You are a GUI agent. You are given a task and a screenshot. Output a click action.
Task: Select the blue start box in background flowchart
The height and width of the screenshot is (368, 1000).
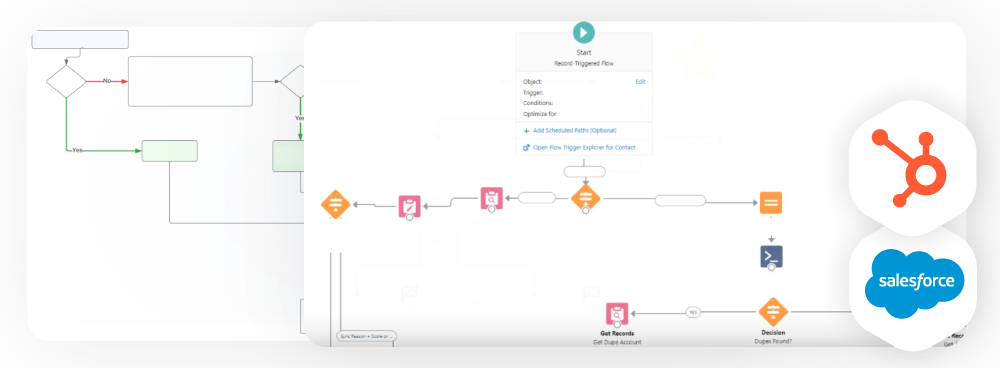(80, 40)
